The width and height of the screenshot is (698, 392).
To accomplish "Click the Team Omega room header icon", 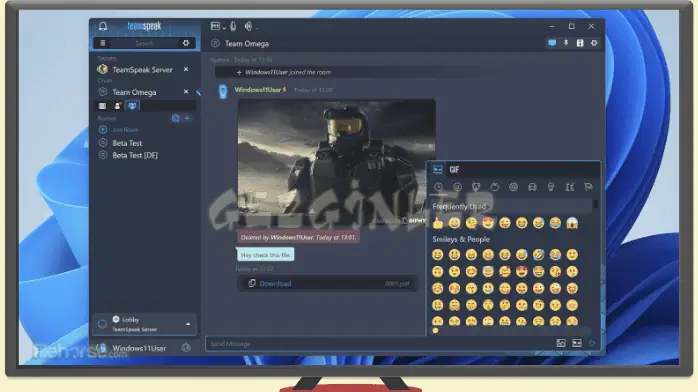I will [215, 43].
